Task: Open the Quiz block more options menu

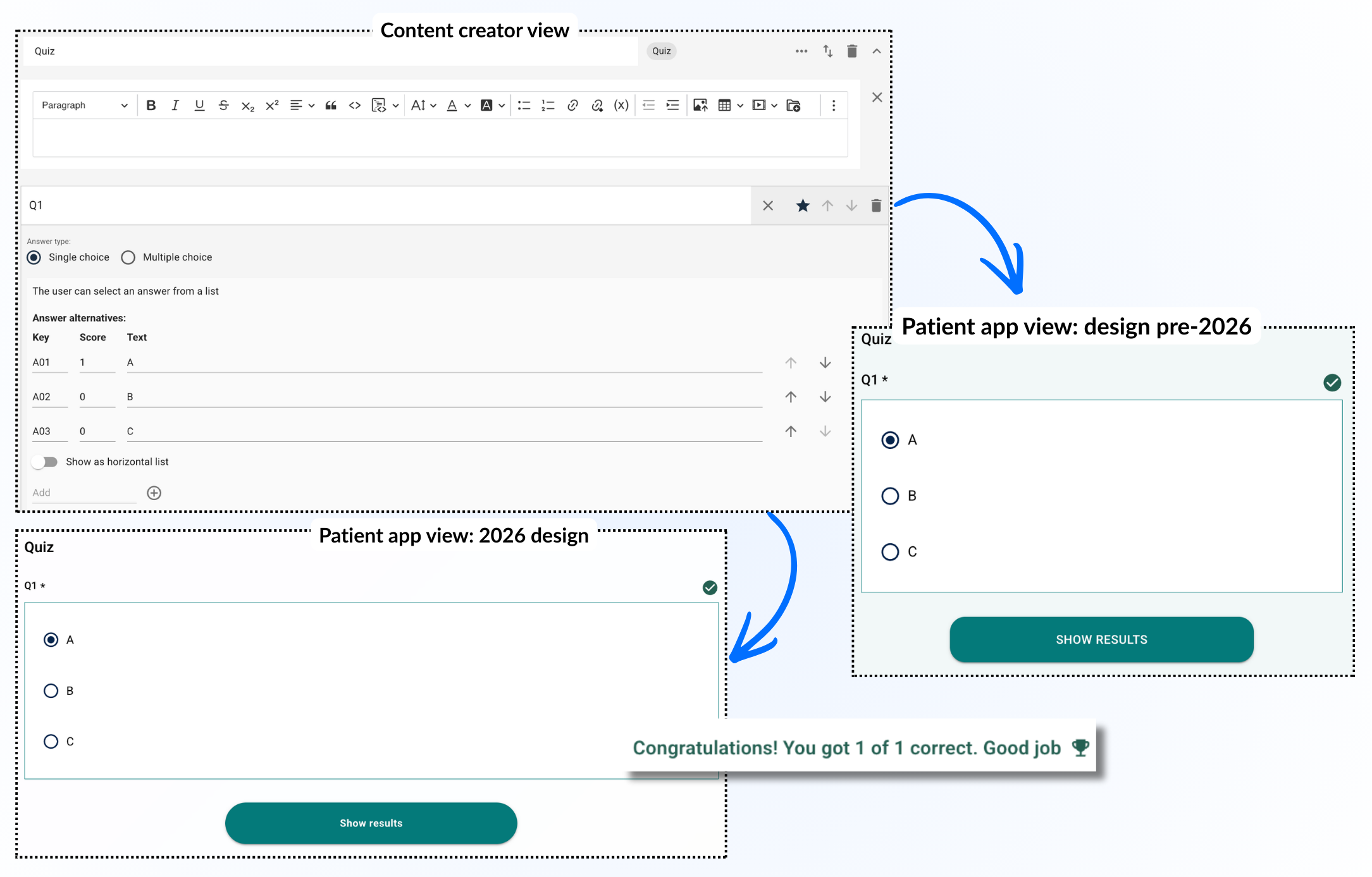Action: [x=801, y=51]
